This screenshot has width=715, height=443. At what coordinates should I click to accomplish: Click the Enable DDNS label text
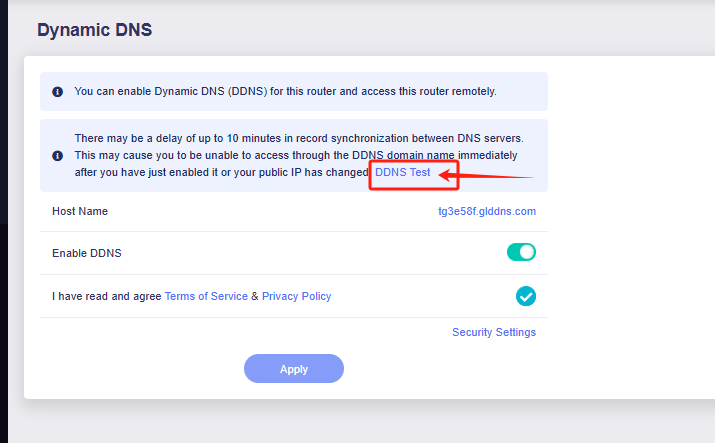86,253
